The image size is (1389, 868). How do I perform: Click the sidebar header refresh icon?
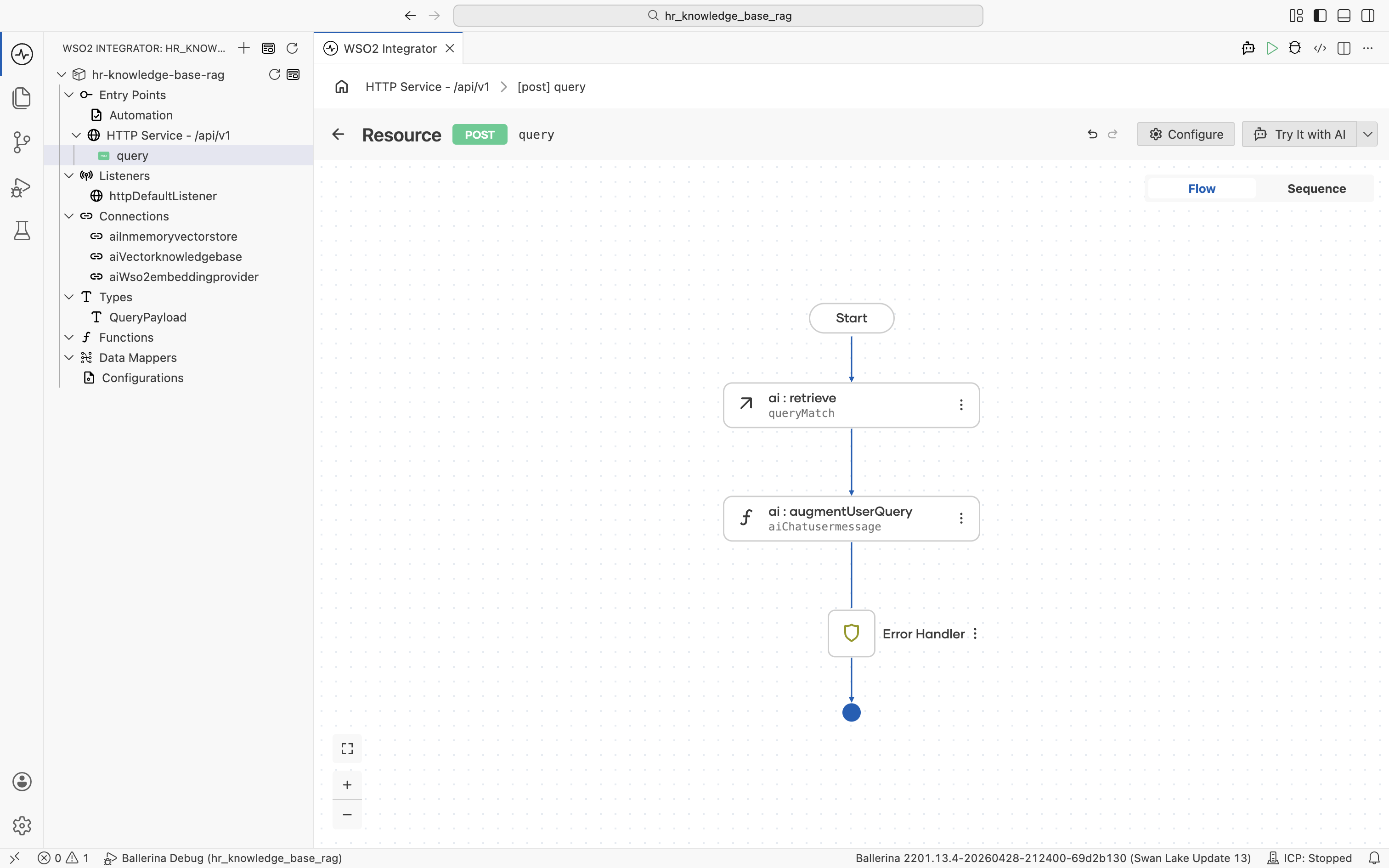[292, 48]
